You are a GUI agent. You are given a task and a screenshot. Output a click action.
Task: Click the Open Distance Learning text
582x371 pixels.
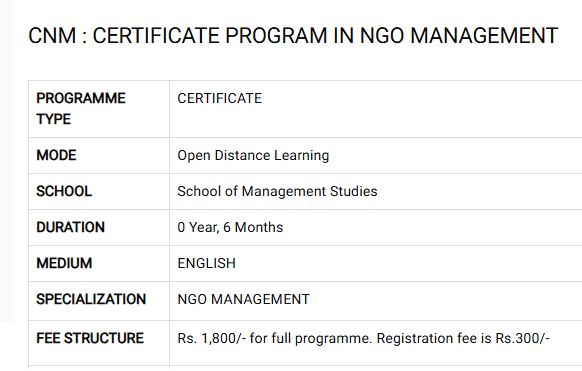pyautogui.click(x=253, y=155)
